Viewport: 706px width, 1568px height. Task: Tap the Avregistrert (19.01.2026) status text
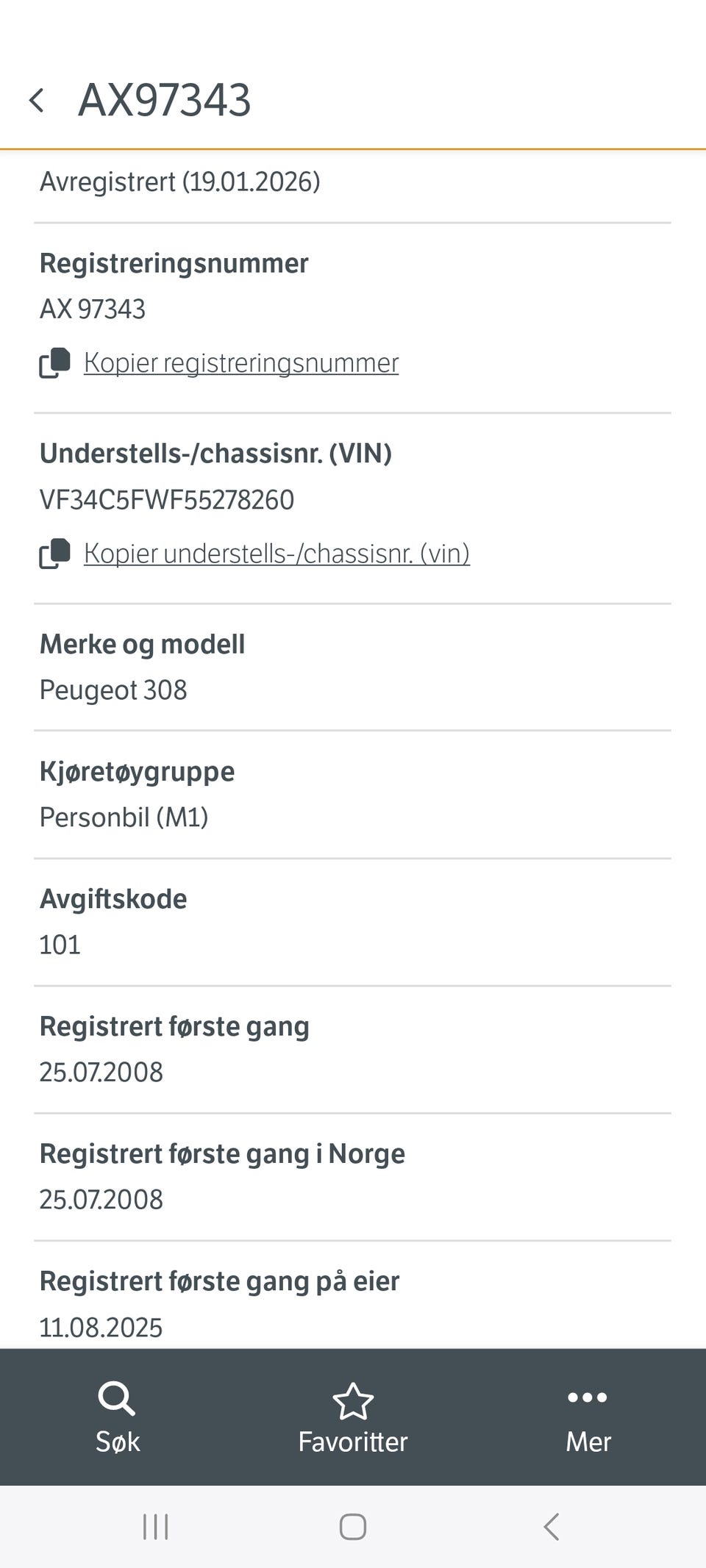coord(180,182)
